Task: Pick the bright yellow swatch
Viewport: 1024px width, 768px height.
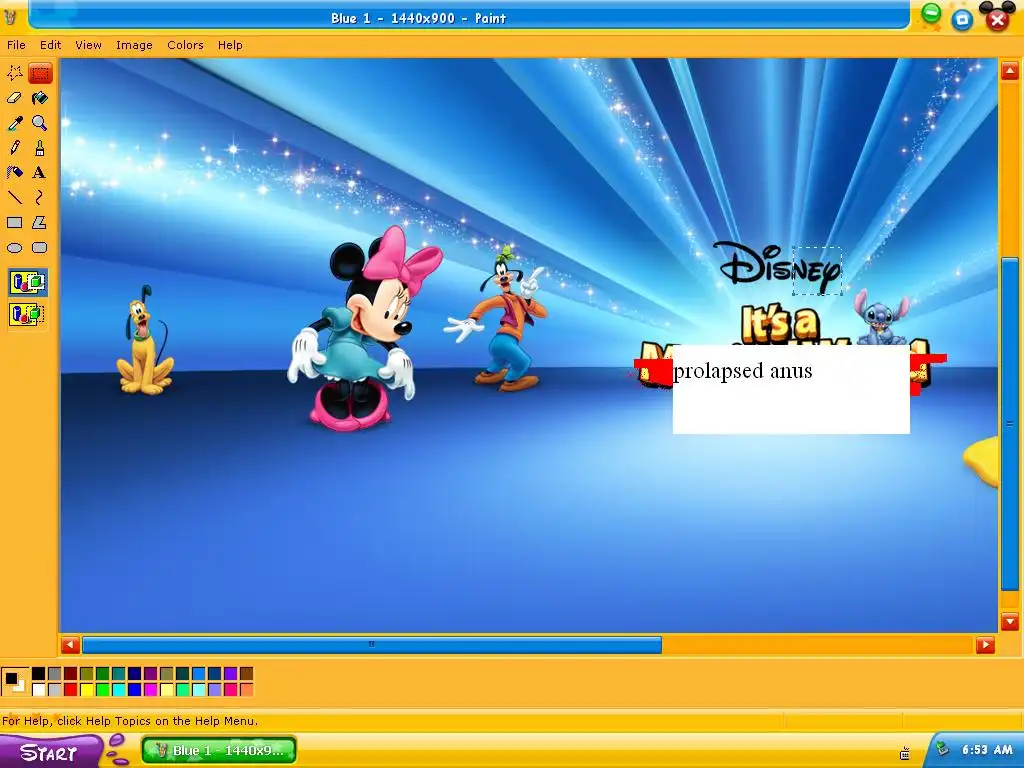Action: click(86, 690)
